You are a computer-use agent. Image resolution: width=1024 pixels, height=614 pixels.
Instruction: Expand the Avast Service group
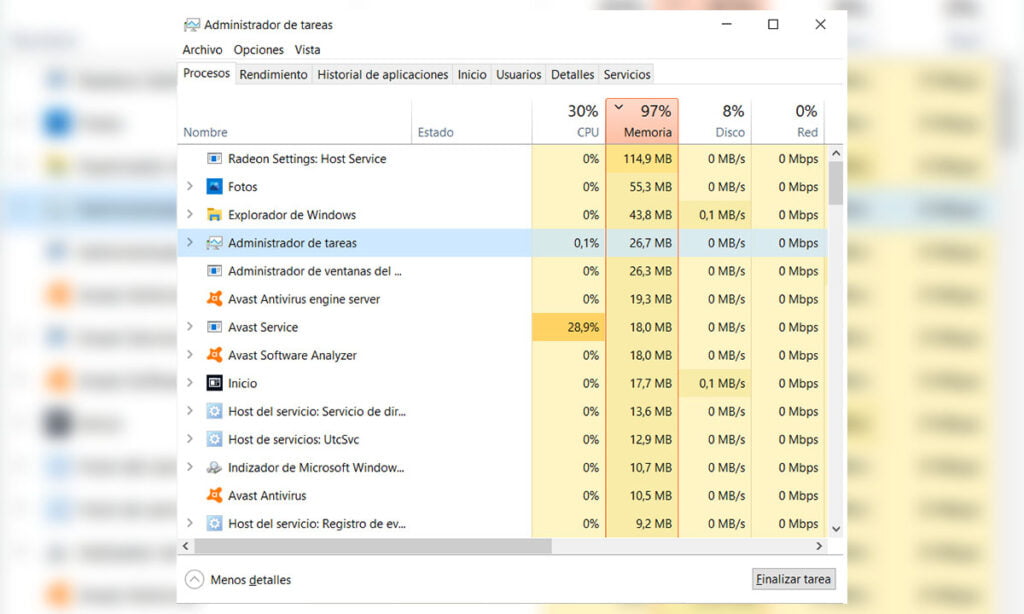190,327
